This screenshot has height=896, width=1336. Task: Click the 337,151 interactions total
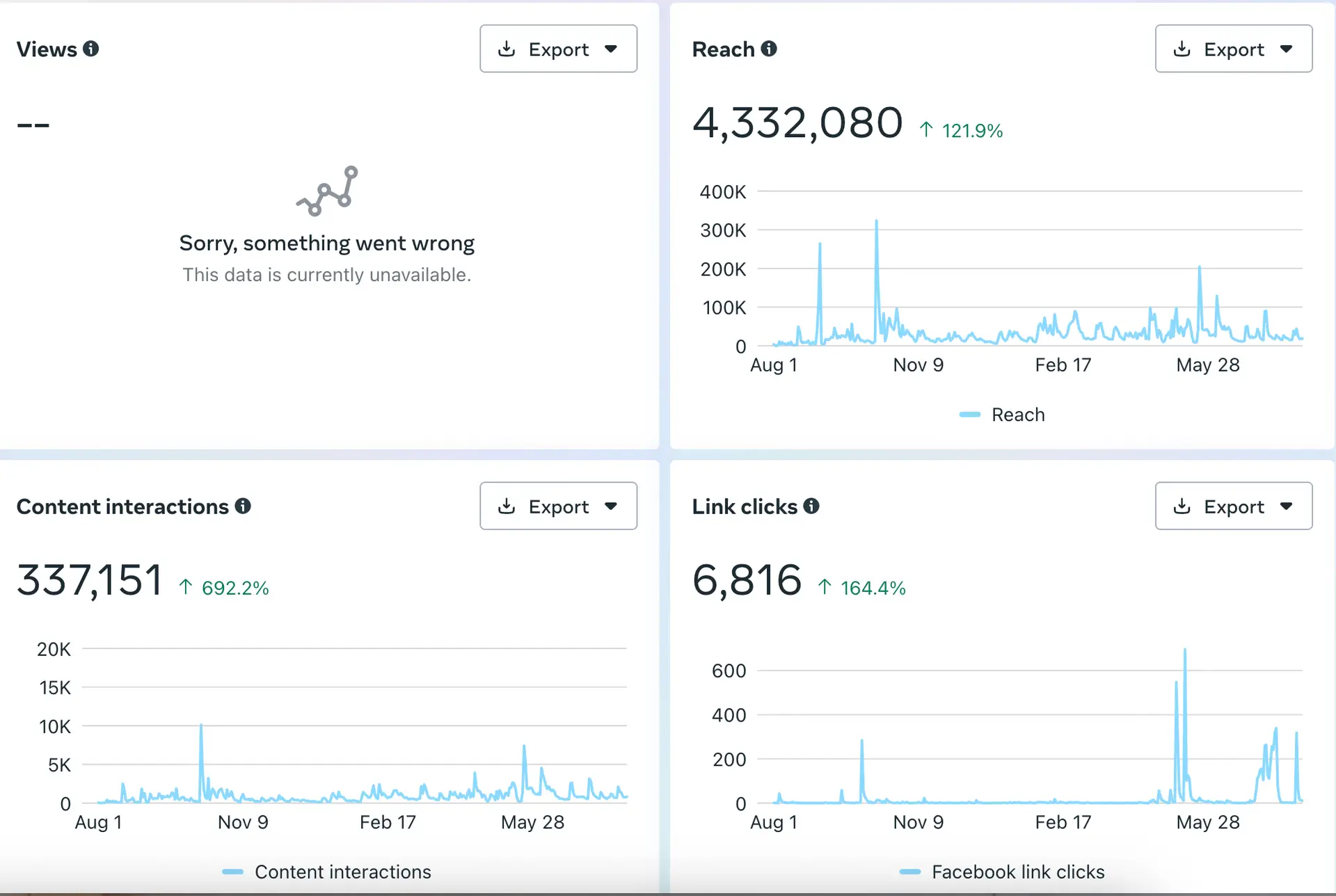pos(90,580)
